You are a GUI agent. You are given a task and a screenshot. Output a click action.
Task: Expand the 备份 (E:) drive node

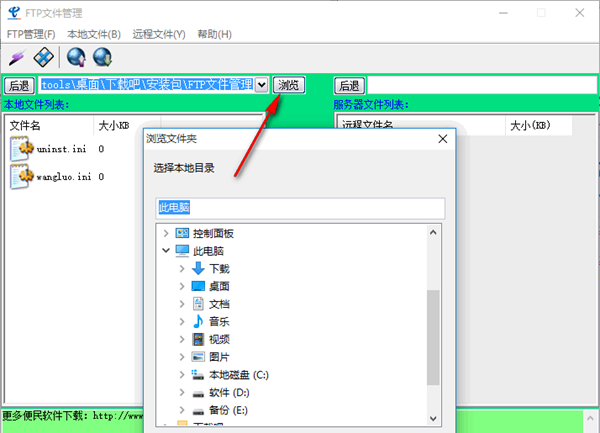coord(182,410)
